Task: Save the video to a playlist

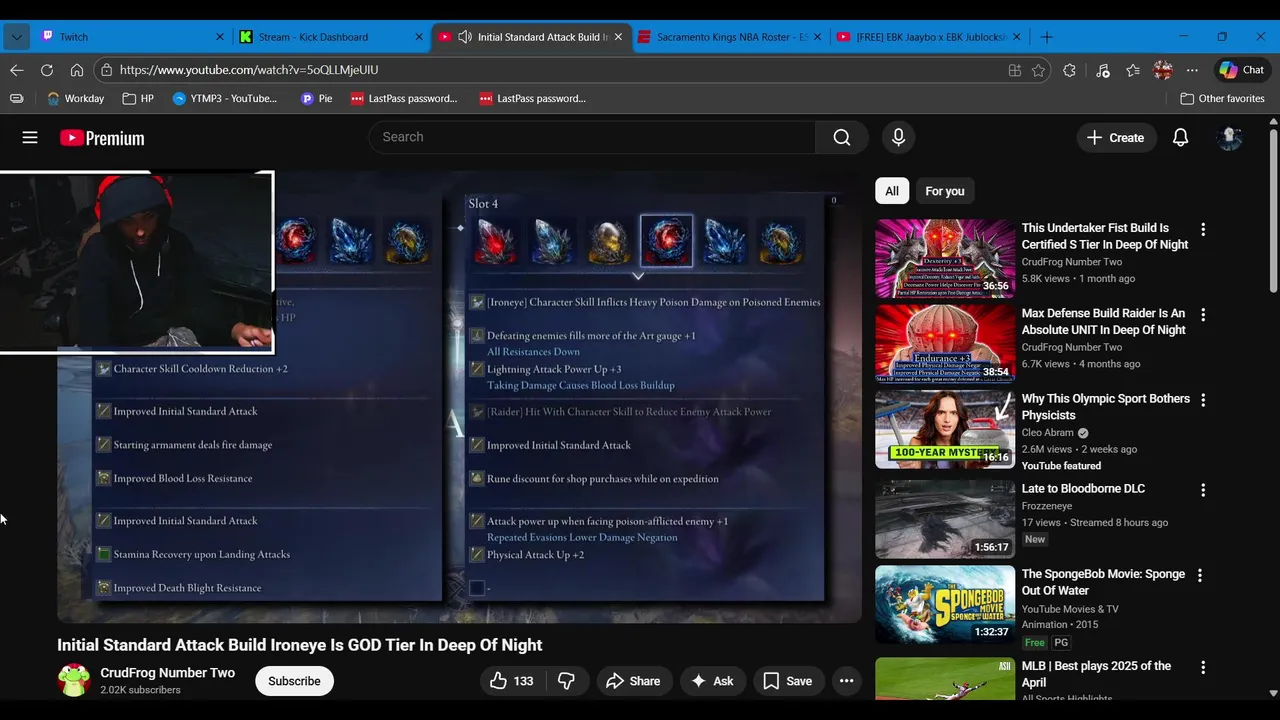Action: point(787,681)
